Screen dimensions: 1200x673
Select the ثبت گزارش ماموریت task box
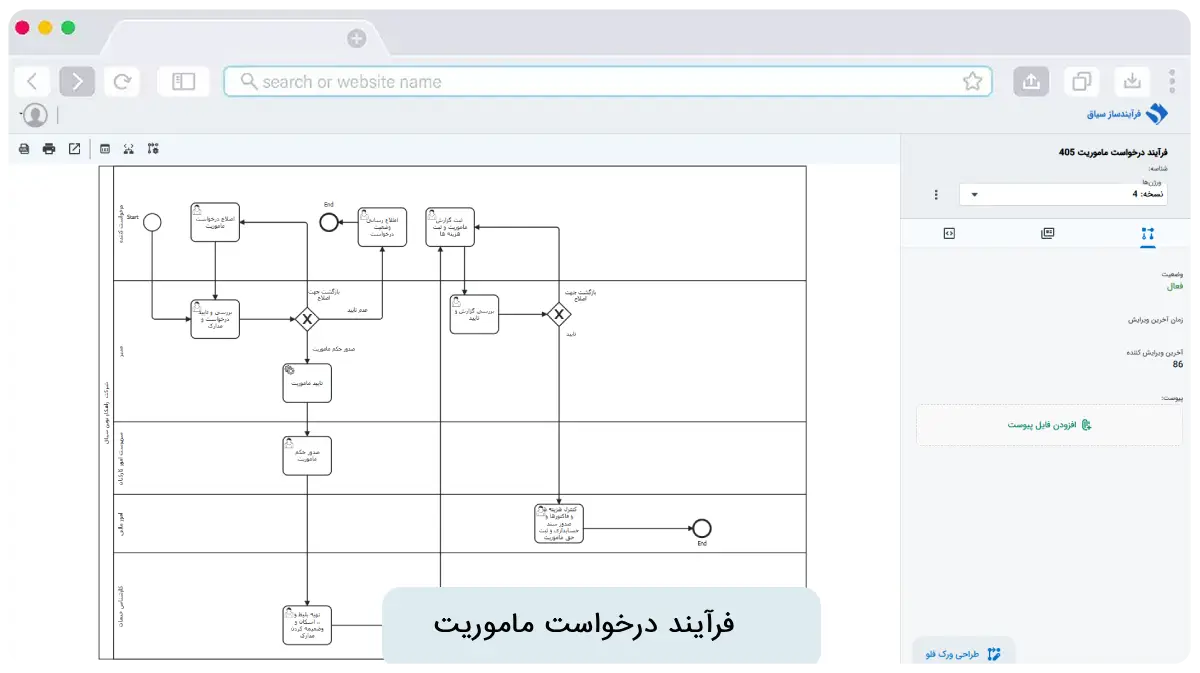[x=450, y=227]
